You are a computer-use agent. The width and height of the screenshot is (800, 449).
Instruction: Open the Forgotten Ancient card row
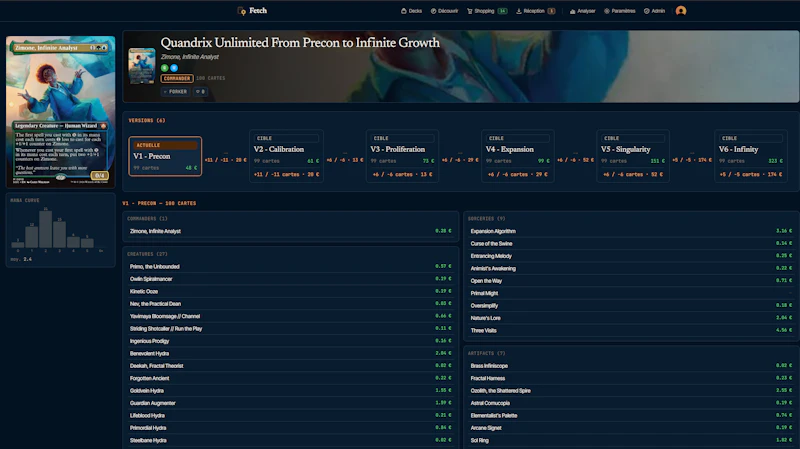pyautogui.click(x=290, y=378)
